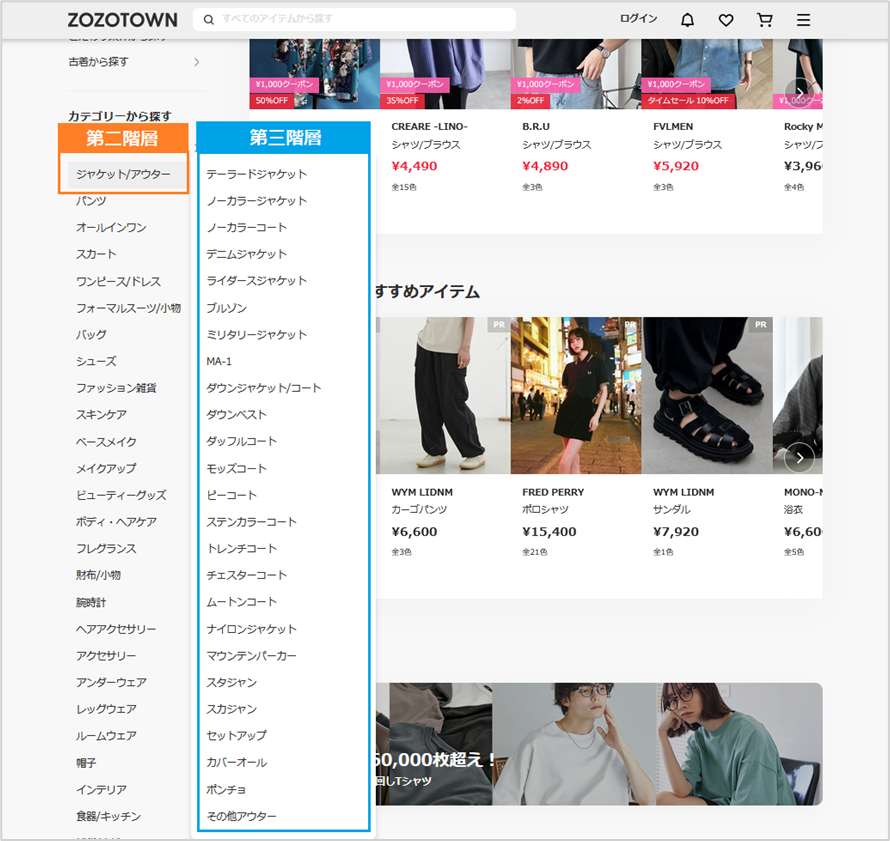Choose ミリタリージャケット subcategory
The width and height of the screenshot is (890, 841).
(257, 335)
